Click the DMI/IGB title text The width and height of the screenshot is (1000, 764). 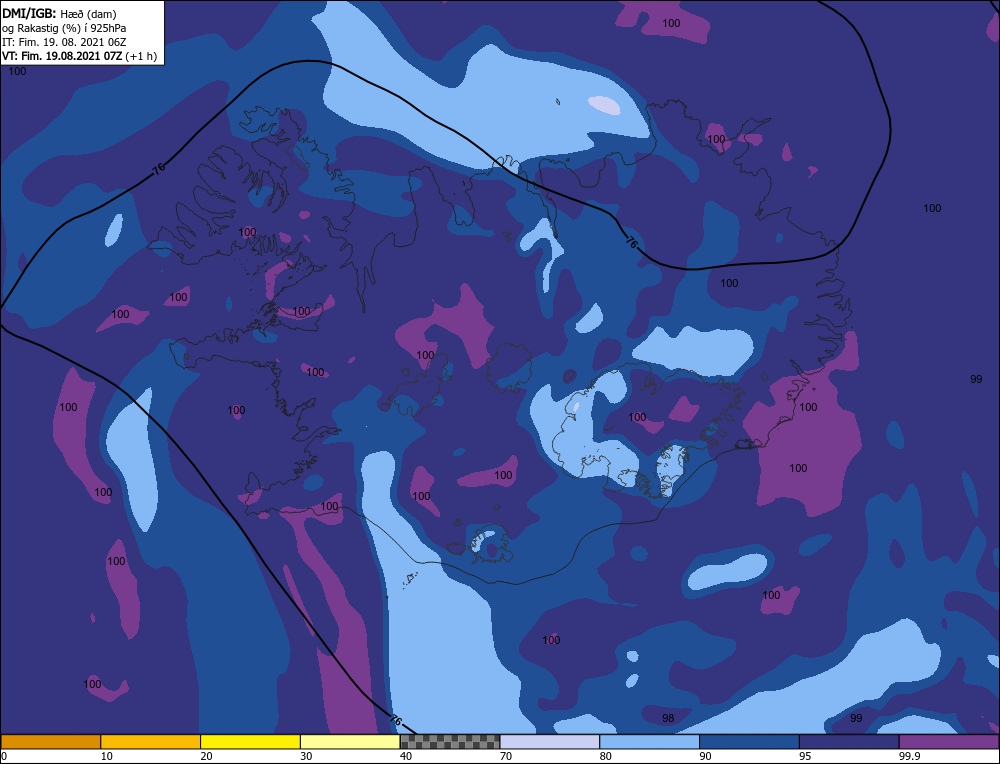coord(28,13)
